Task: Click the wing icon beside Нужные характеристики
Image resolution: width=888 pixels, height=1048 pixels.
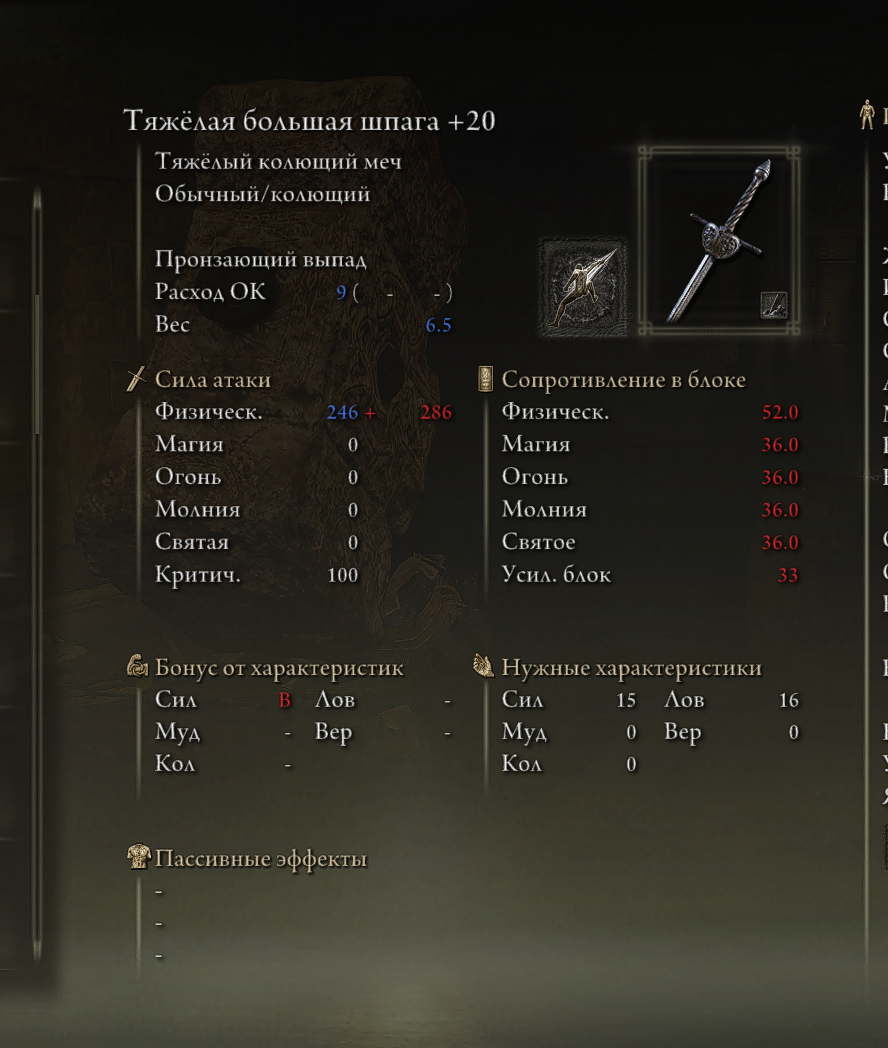Action: point(483,666)
